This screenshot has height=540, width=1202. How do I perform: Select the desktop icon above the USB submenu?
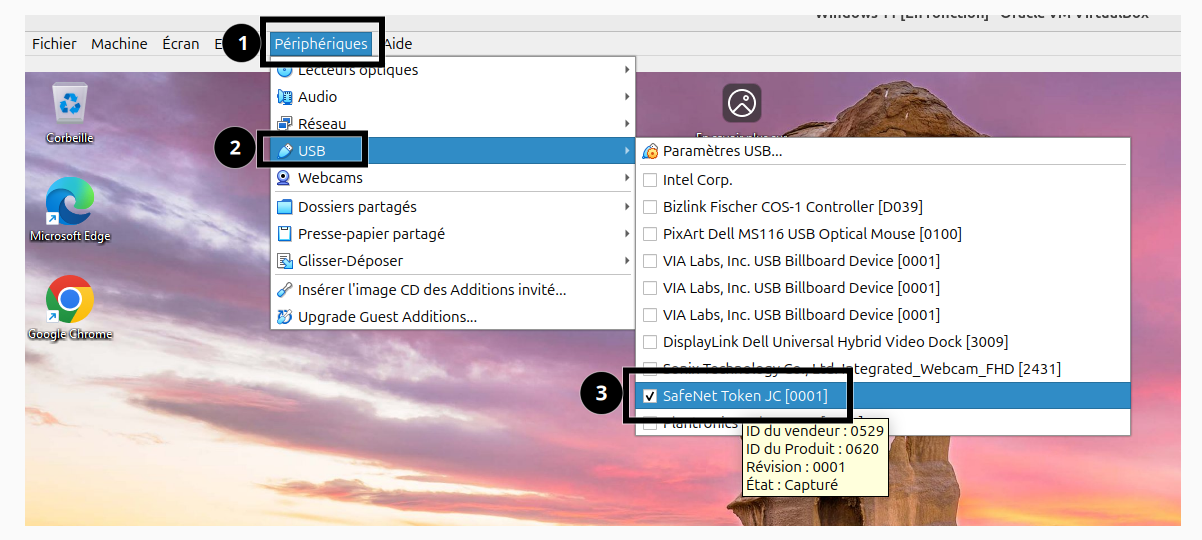tap(742, 103)
